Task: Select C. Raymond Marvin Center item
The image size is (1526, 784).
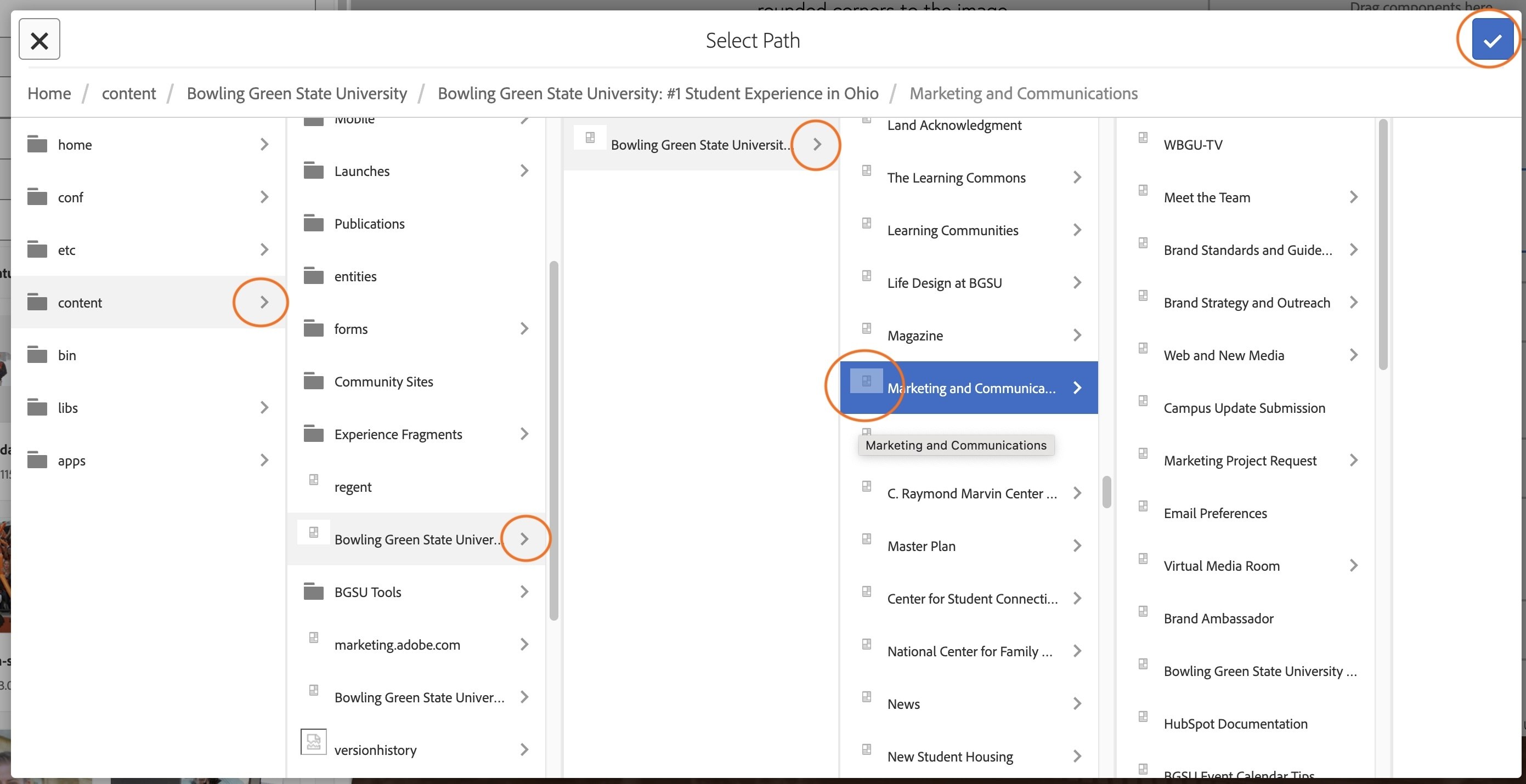Action: click(x=969, y=493)
